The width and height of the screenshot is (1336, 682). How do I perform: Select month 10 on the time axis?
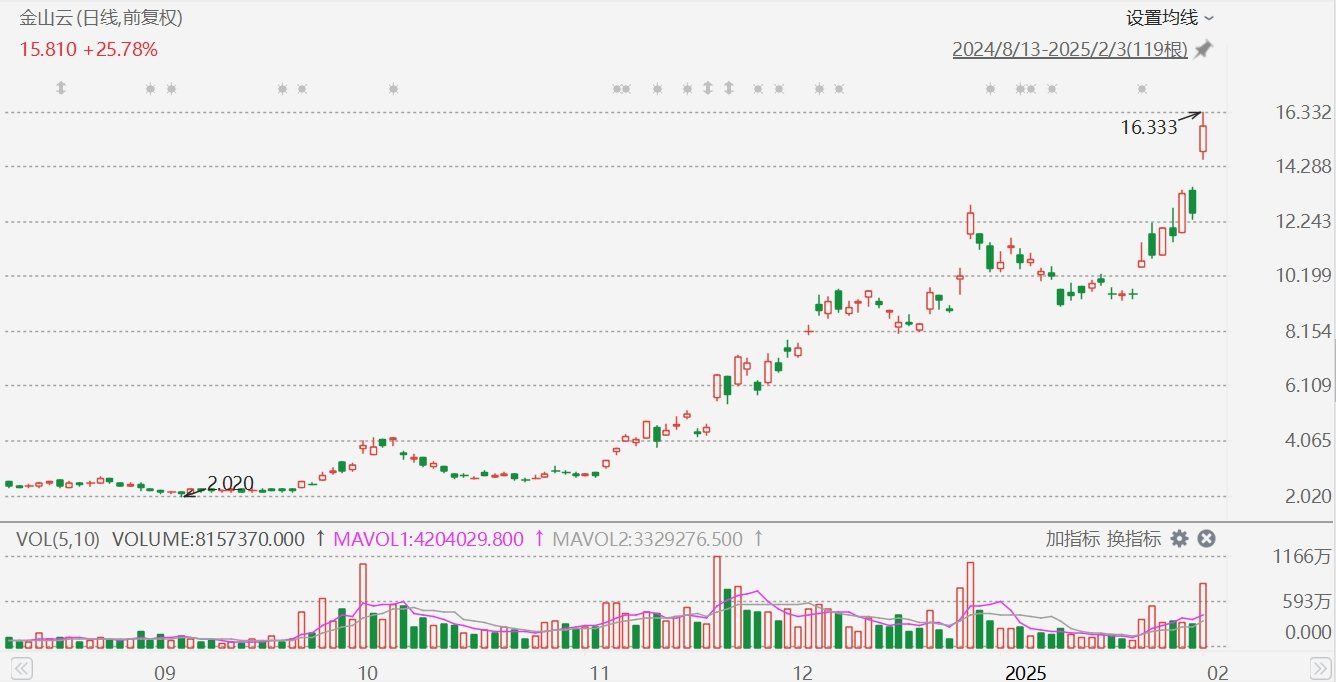[x=366, y=672]
